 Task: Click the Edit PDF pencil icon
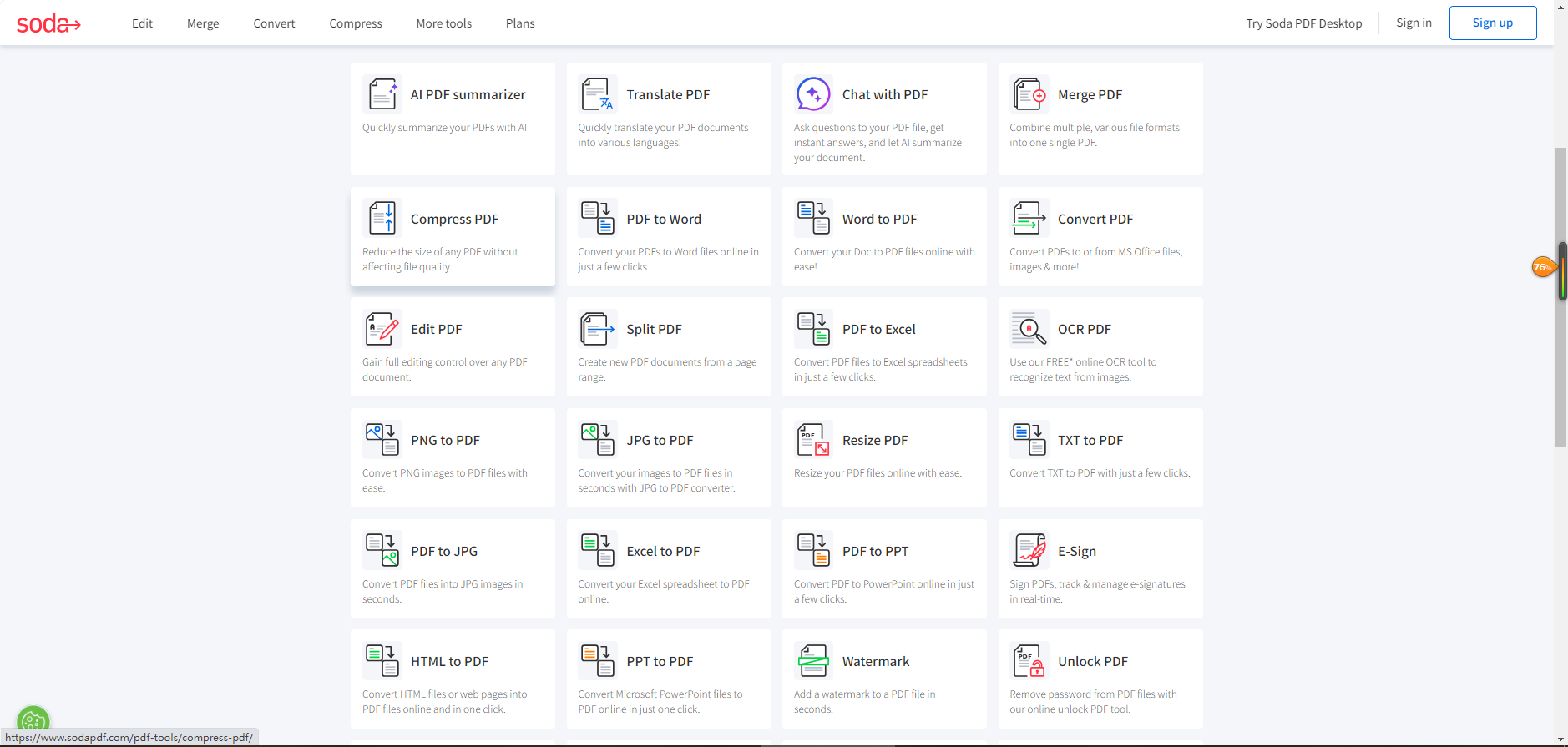(382, 329)
